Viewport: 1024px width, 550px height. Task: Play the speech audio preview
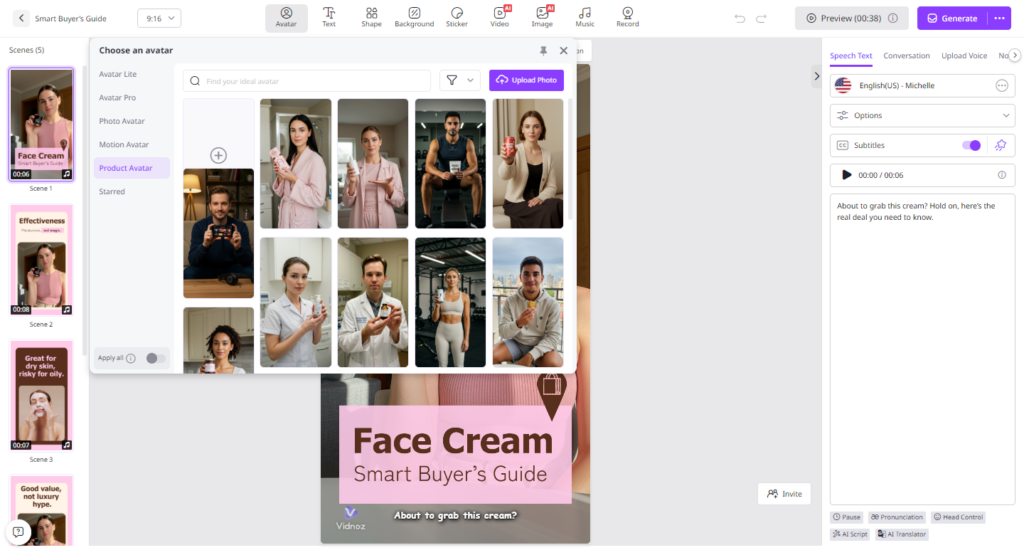pyautogui.click(x=846, y=175)
